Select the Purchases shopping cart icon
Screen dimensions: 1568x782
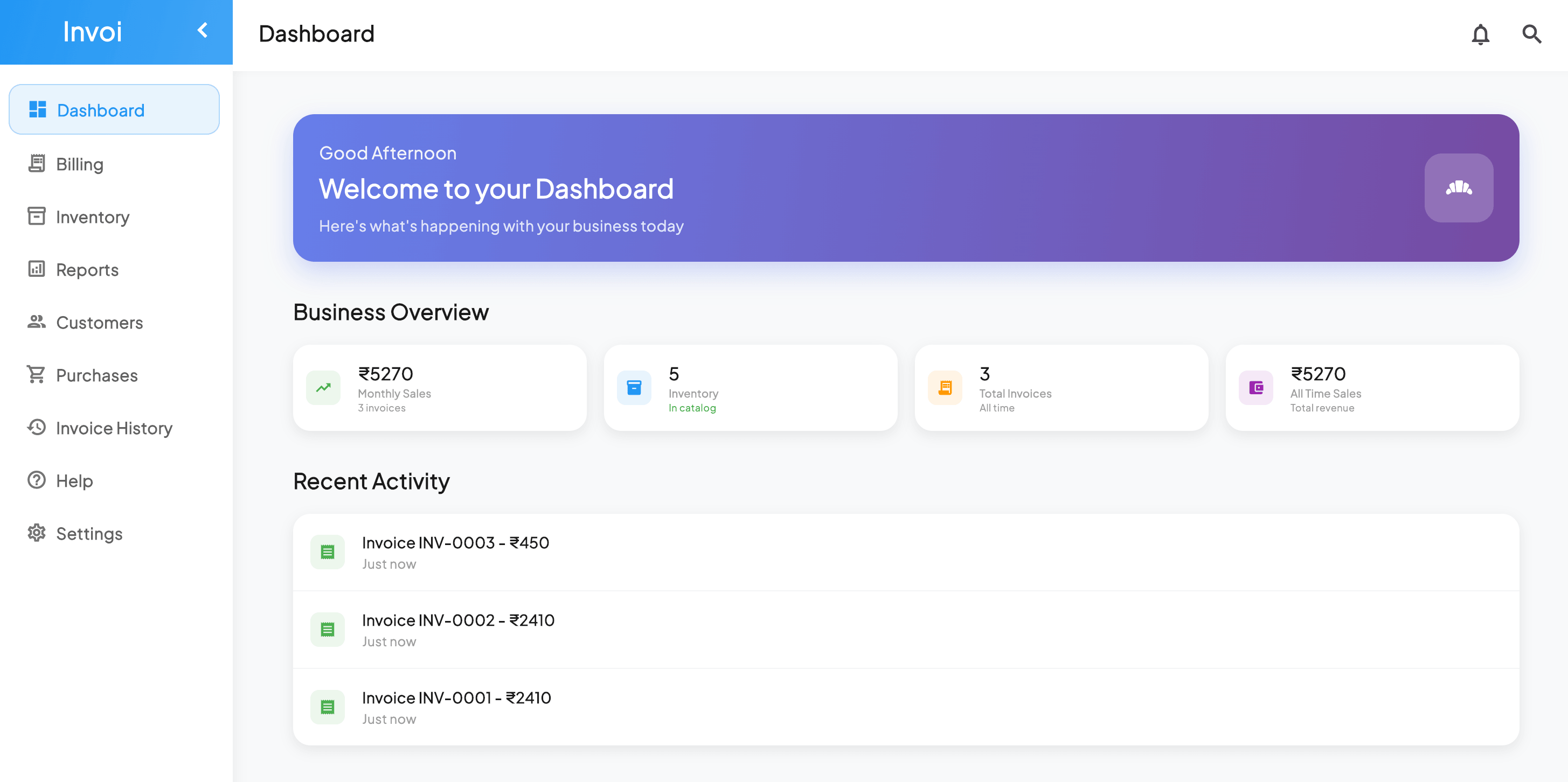pos(37,374)
